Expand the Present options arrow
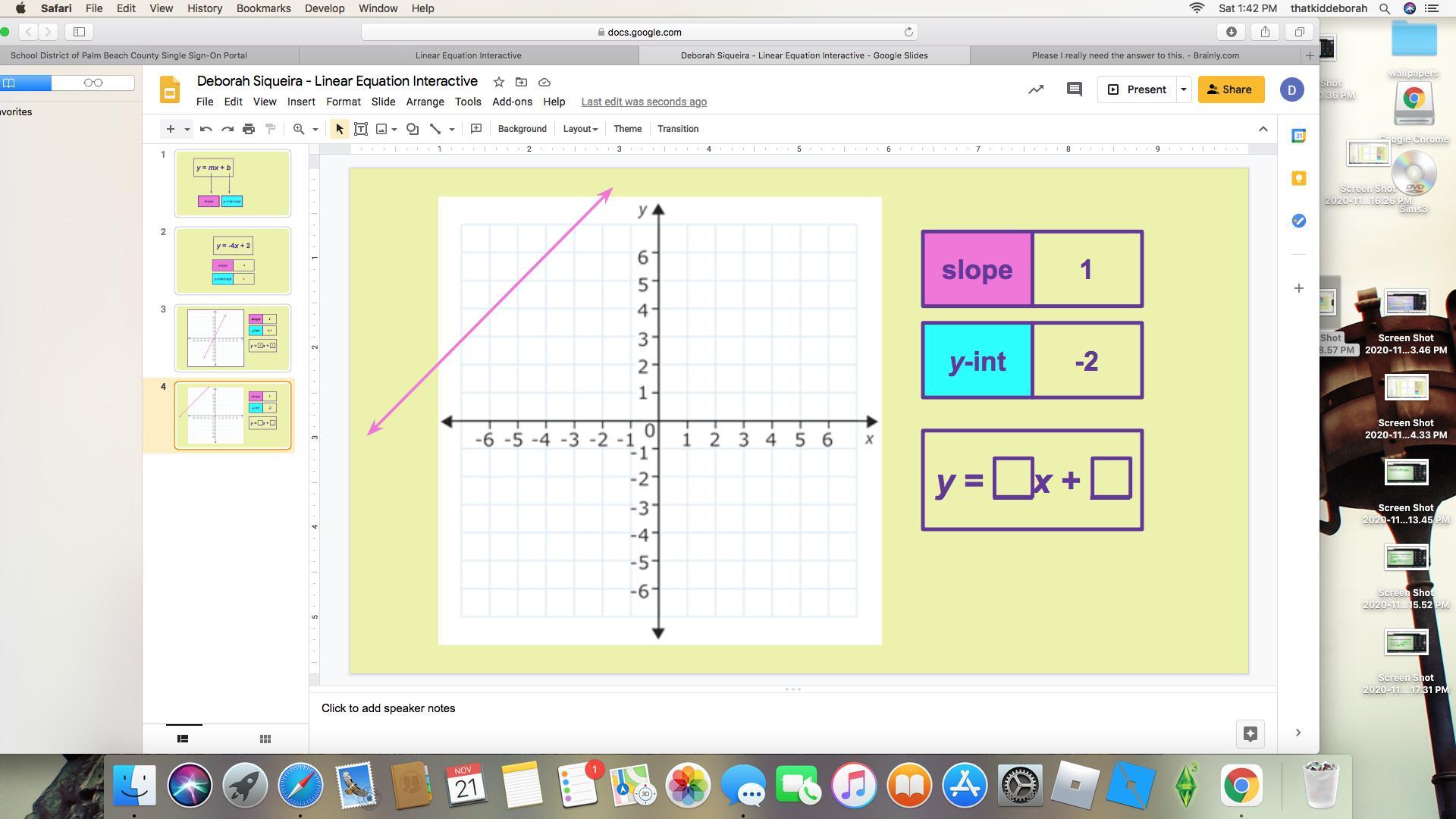This screenshot has height=819, width=1456. click(x=1183, y=89)
